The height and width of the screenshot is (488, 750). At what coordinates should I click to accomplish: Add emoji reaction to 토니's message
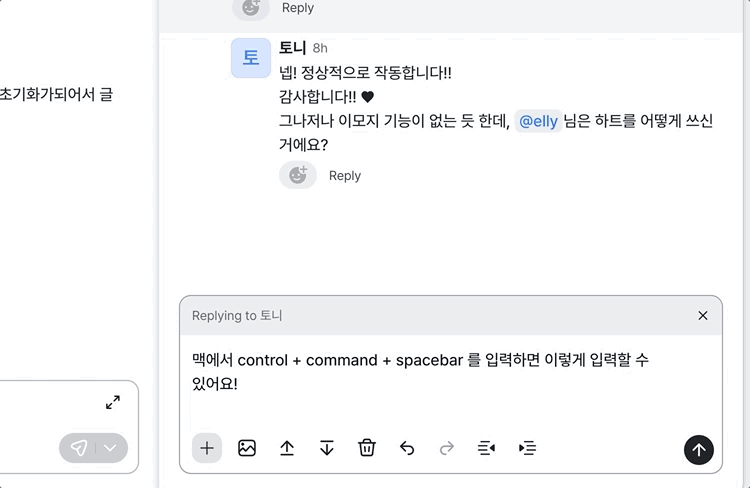pyautogui.click(x=298, y=175)
